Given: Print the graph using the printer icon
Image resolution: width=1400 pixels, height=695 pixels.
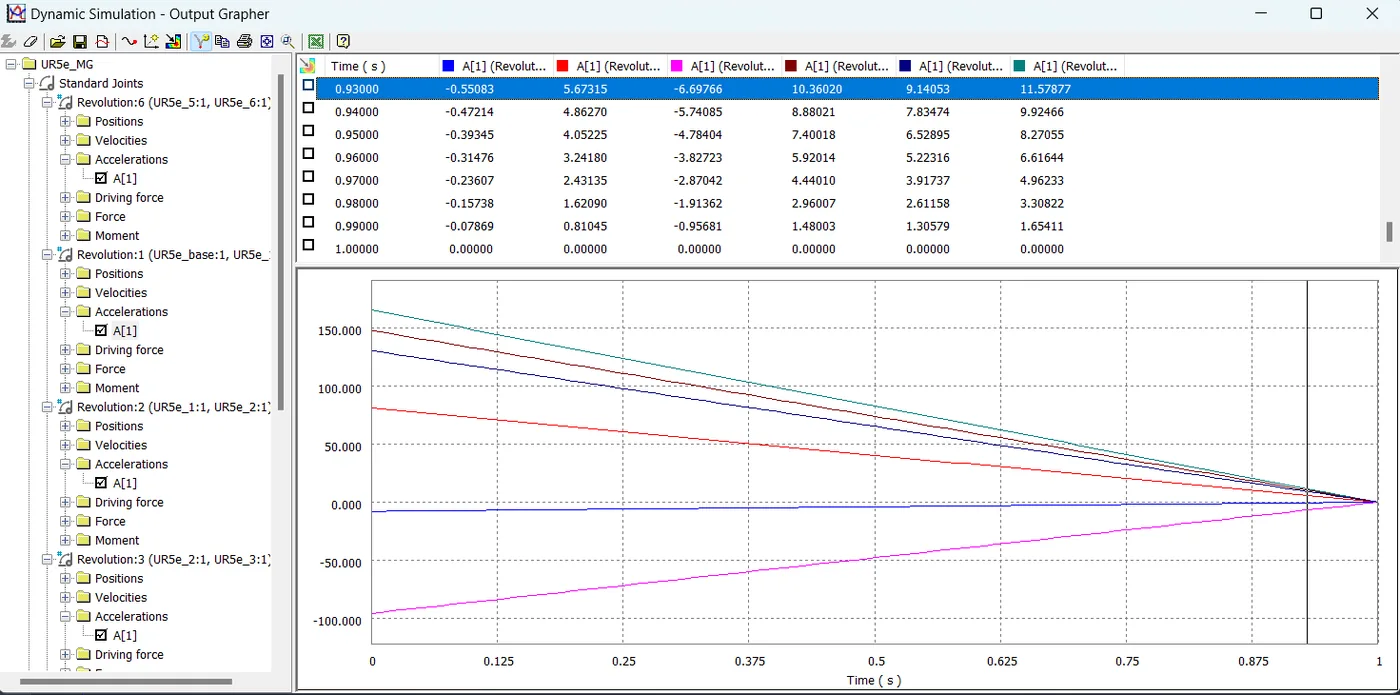Looking at the screenshot, I should coord(244,42).
